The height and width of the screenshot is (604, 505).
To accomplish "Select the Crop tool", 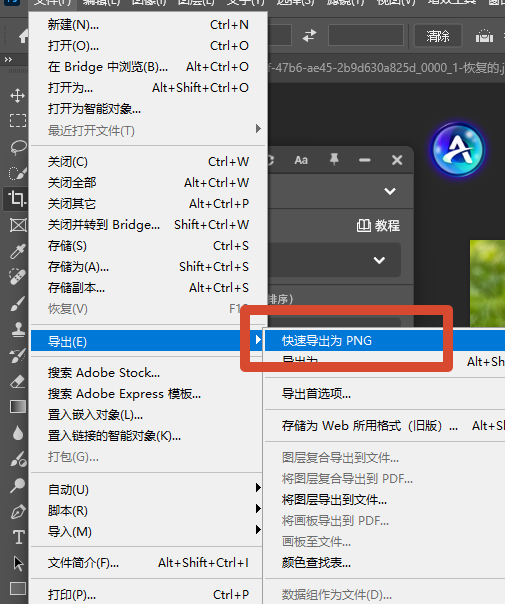I will pyautogui.click(x=17, y=199).
